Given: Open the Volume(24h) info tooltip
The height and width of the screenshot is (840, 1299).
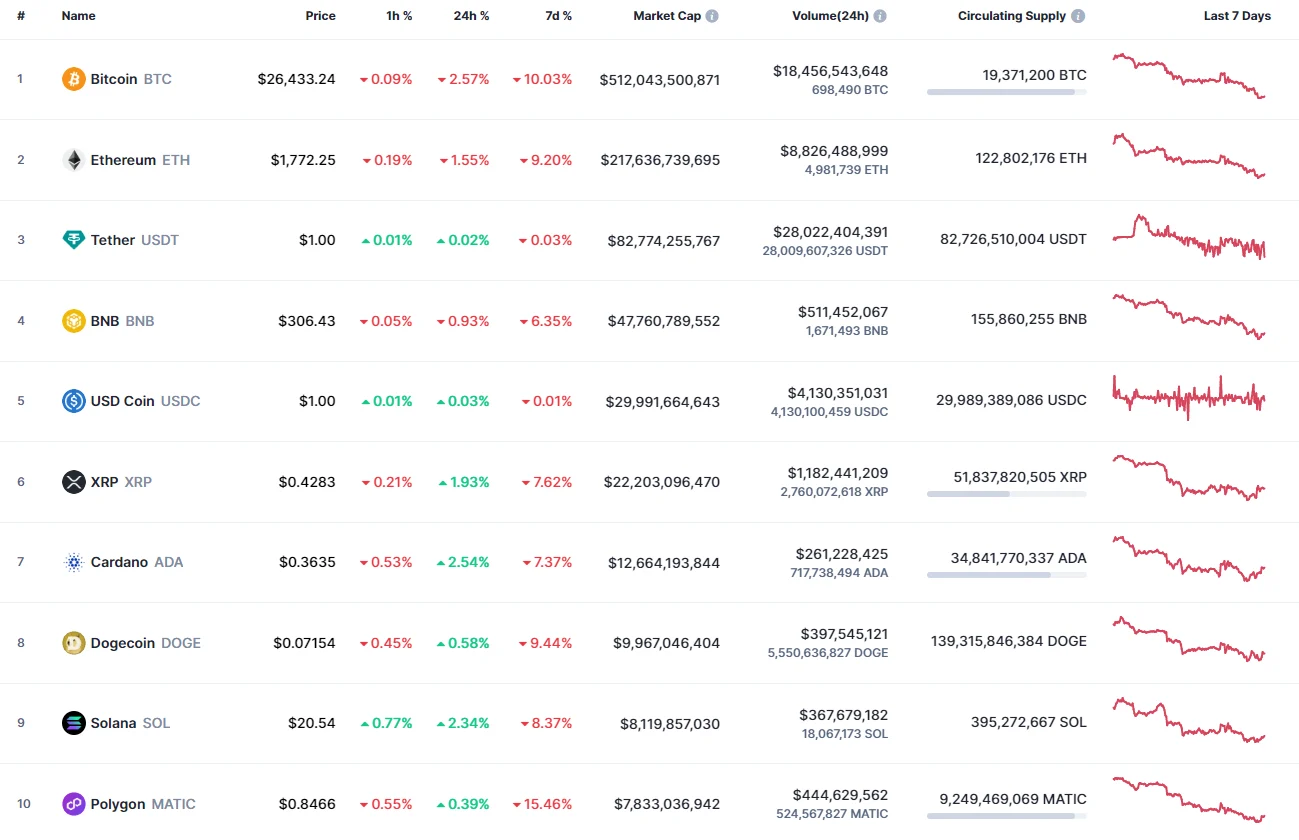Looking at the screenshot, I should coord(880,15).
